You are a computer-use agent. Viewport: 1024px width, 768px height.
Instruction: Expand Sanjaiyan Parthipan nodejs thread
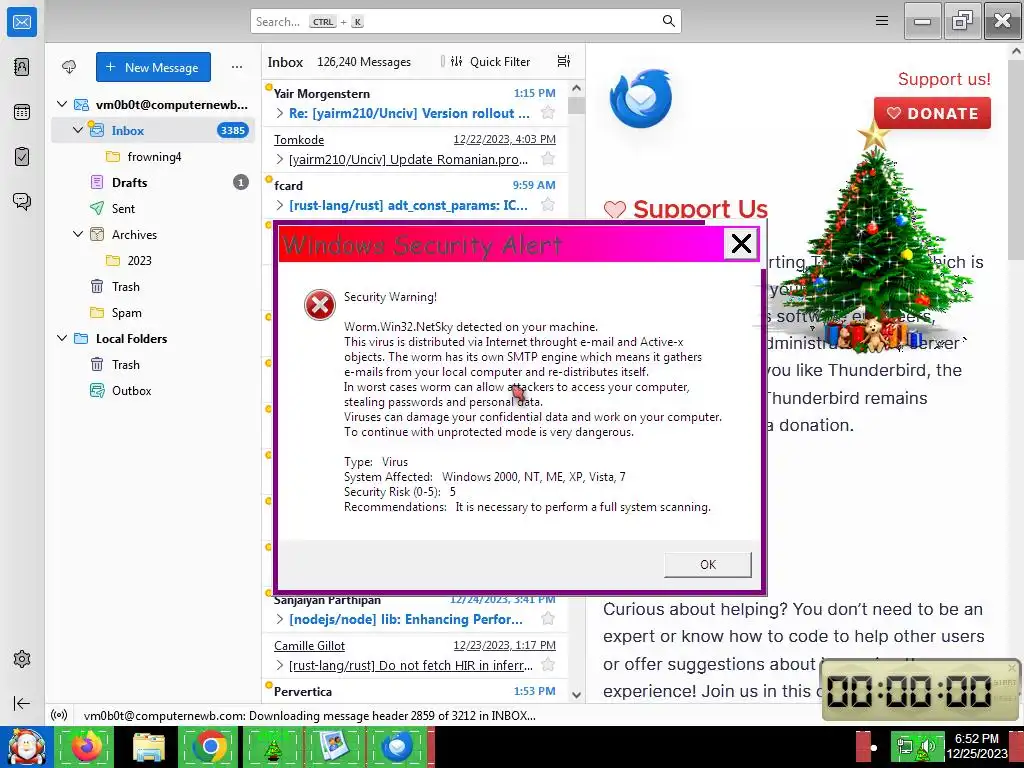tap(280, 619)
